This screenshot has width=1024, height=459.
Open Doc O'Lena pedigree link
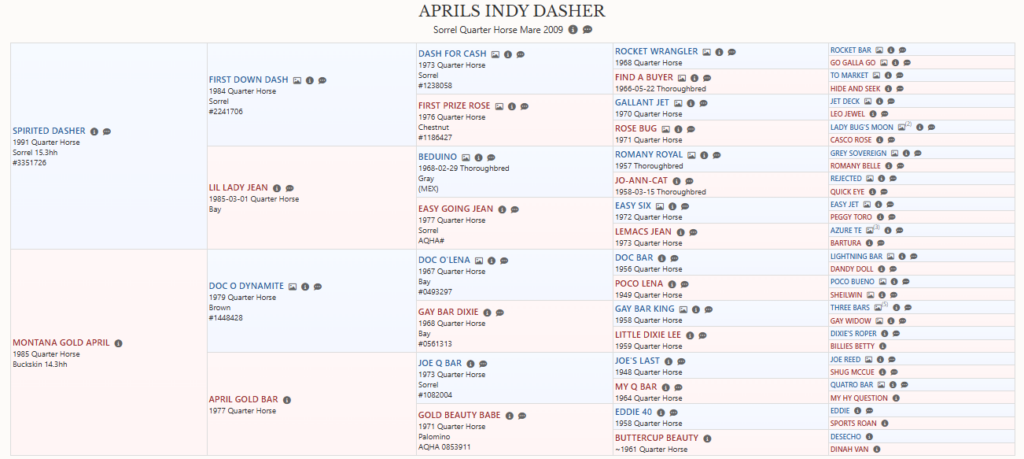[x=444, y=261]
